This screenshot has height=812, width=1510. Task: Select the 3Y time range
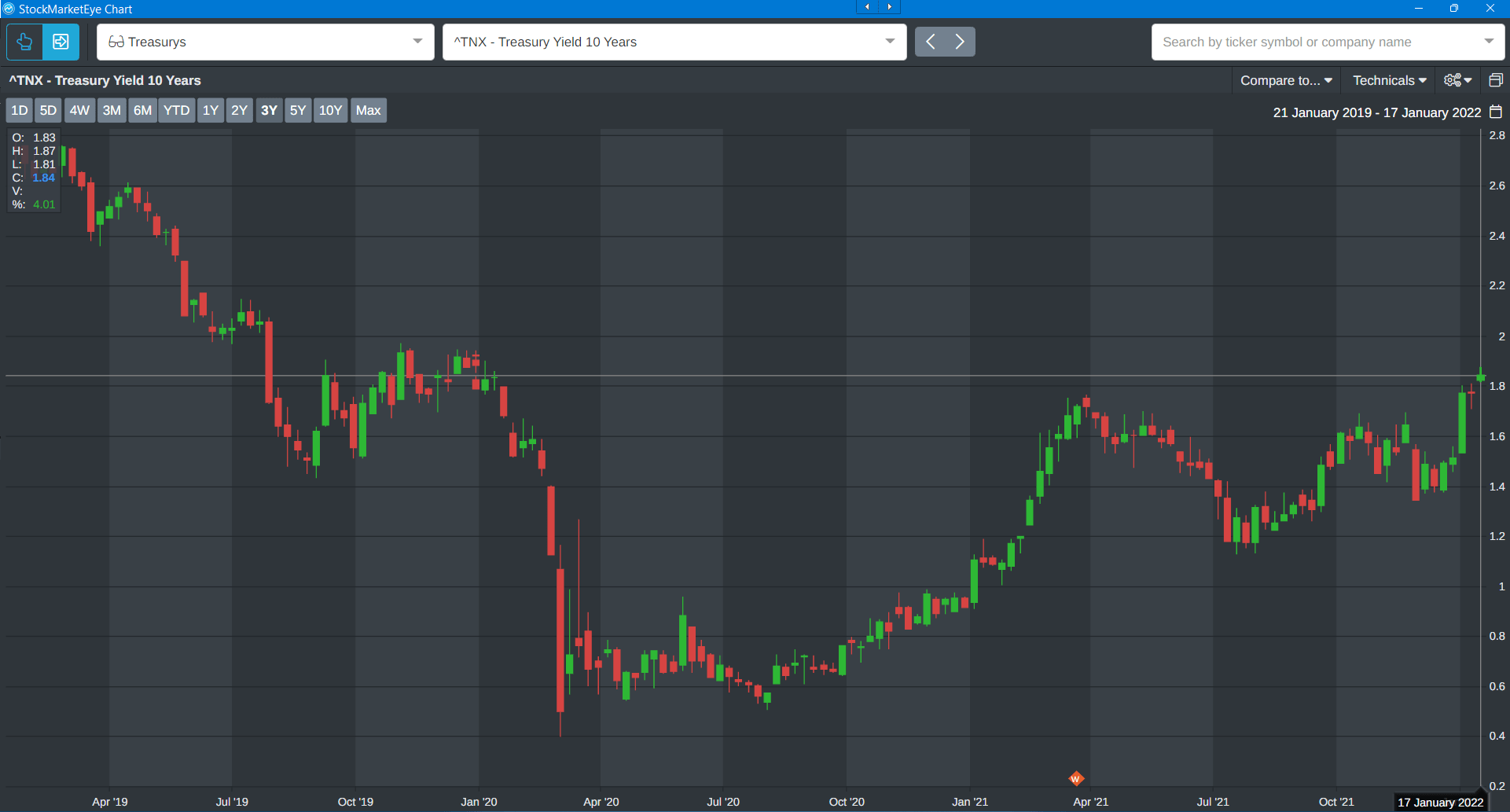[269, 110]
